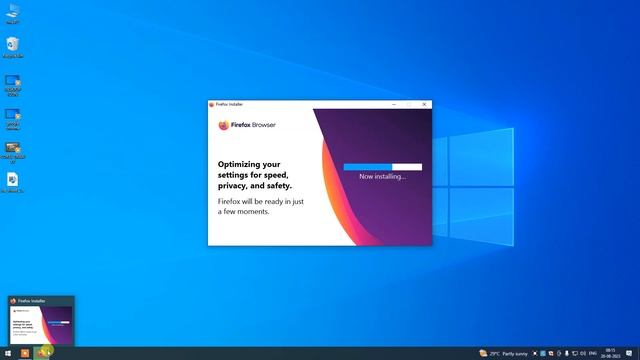Open the weather widget showing Partly sunny
This screenshot has width=640, height=360.
[x=503, y=353]
